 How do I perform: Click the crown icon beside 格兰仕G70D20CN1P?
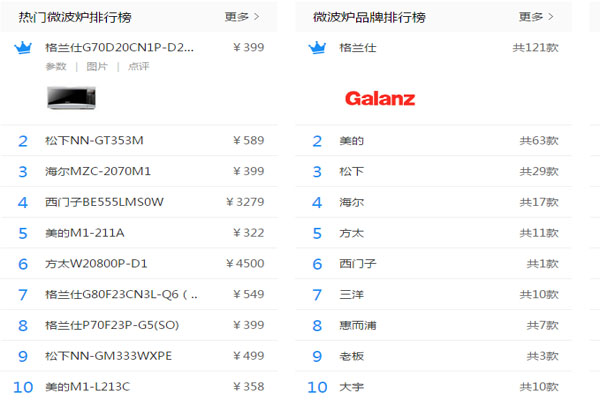point(23,48)
